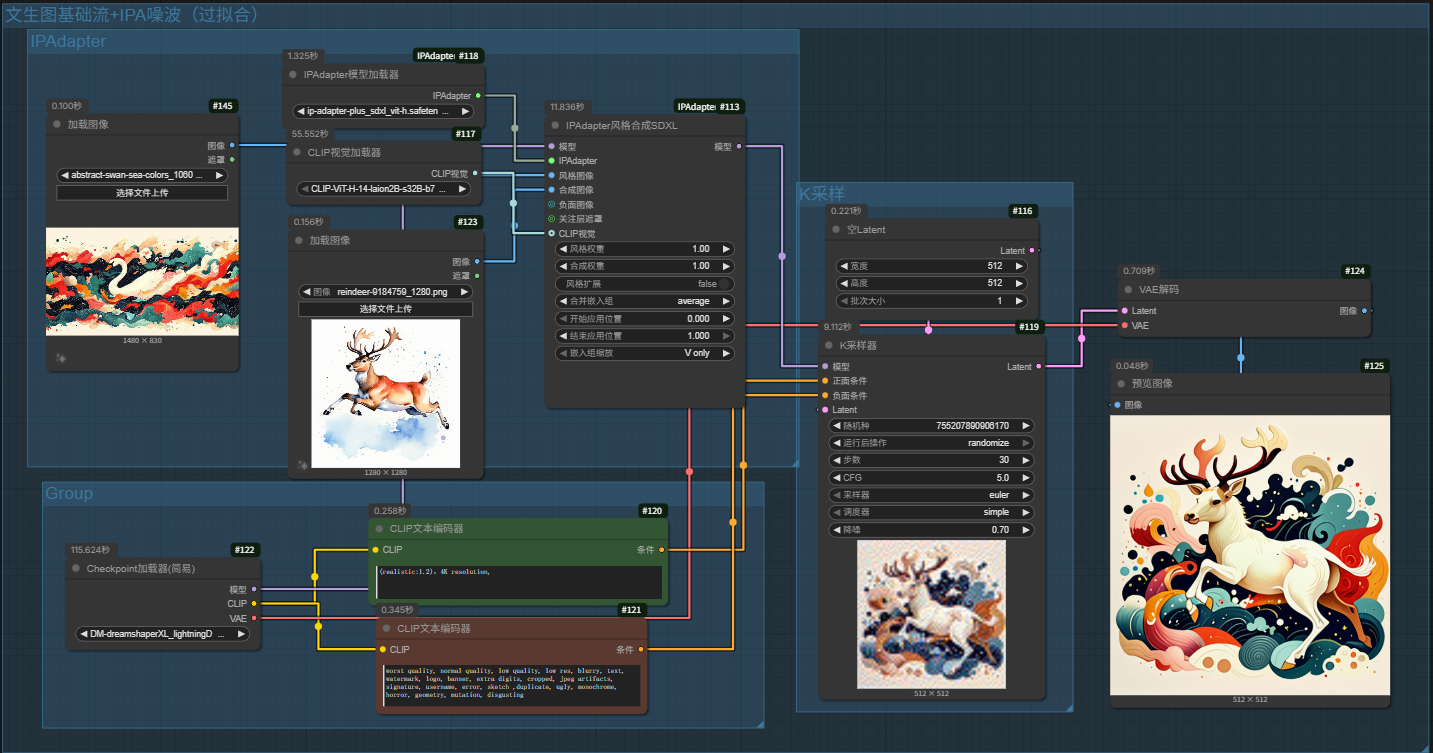Select the K采样 group title

pos(821,194)
